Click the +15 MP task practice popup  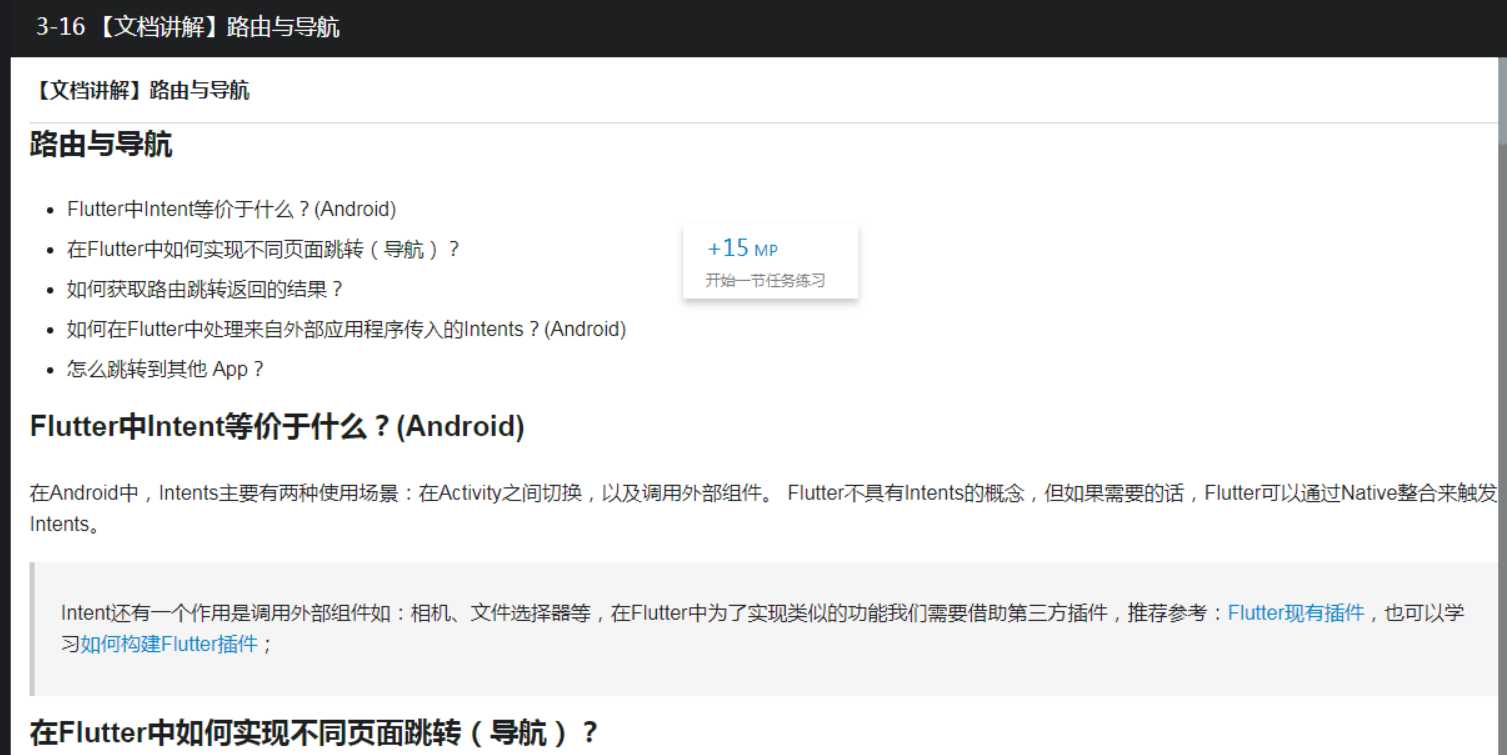coord(770,261)
